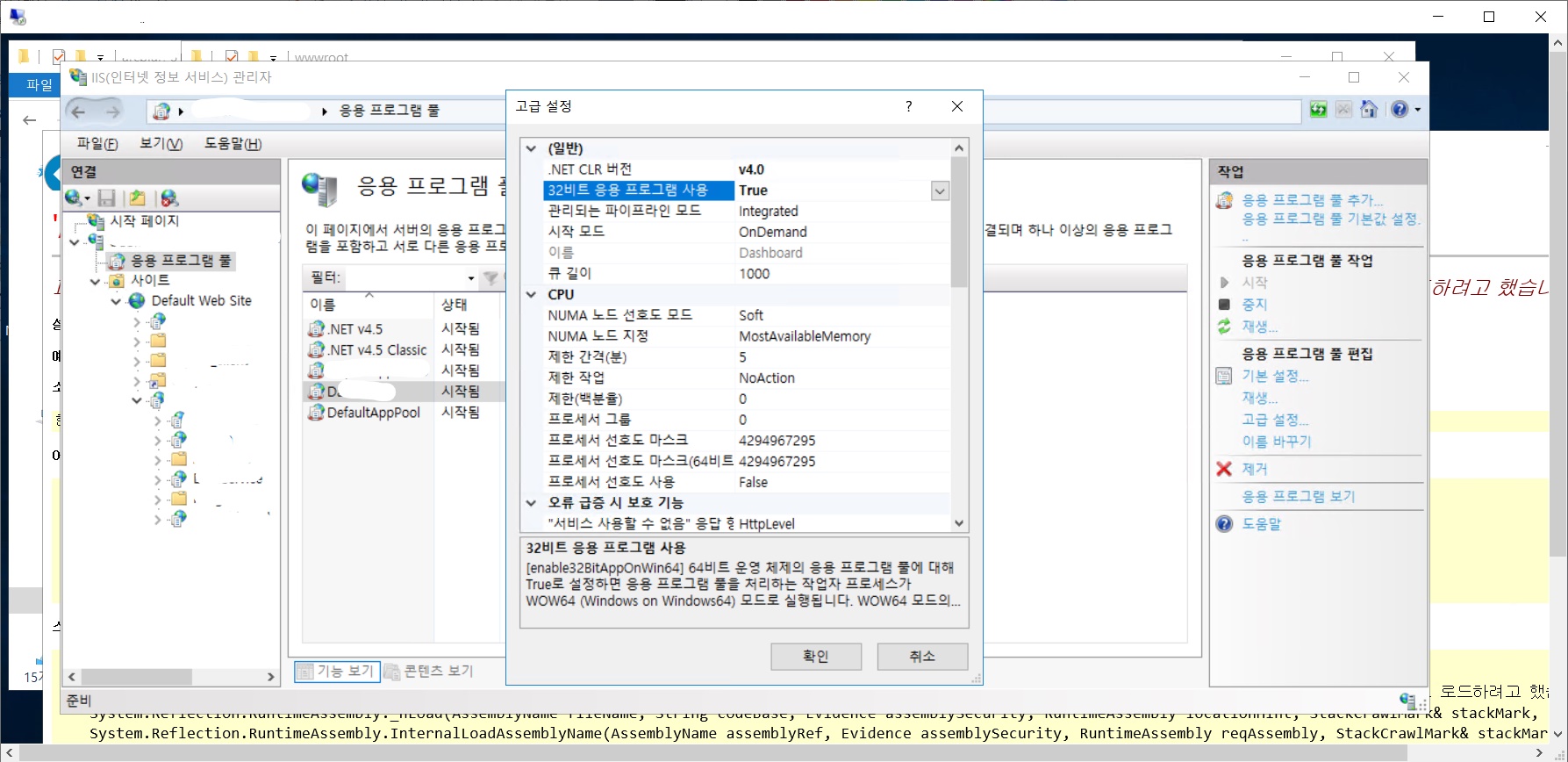Switch to the 콘텐츠 보기 tab
The width and height of the screenshot is (1568, 762).
(x=429, y=672)
